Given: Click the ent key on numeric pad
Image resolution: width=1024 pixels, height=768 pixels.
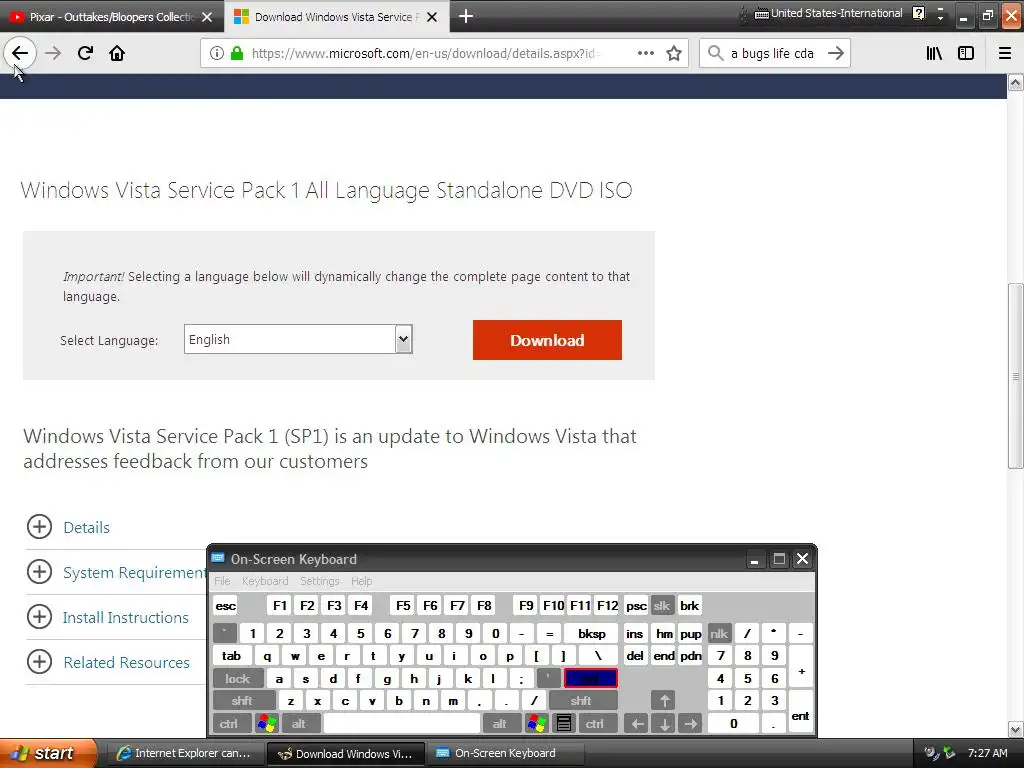Looking at the screenshot, I should click(800, 712).
